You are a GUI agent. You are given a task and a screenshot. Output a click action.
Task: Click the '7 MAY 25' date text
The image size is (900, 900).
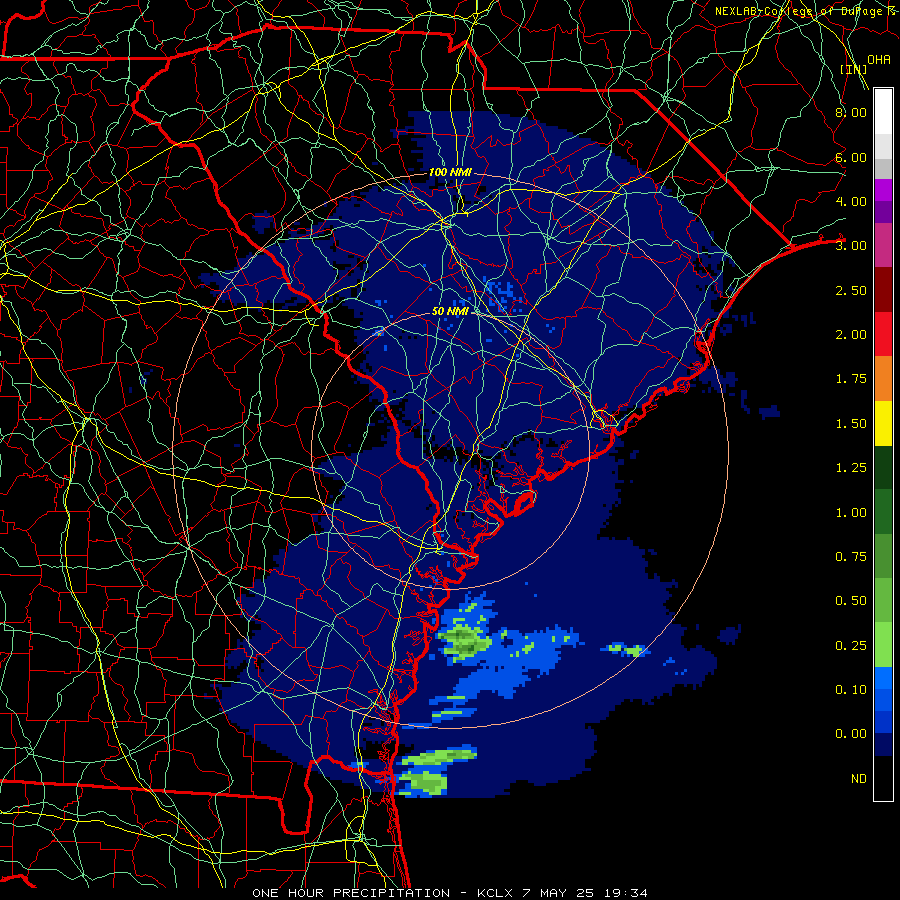tap(560, 893)
